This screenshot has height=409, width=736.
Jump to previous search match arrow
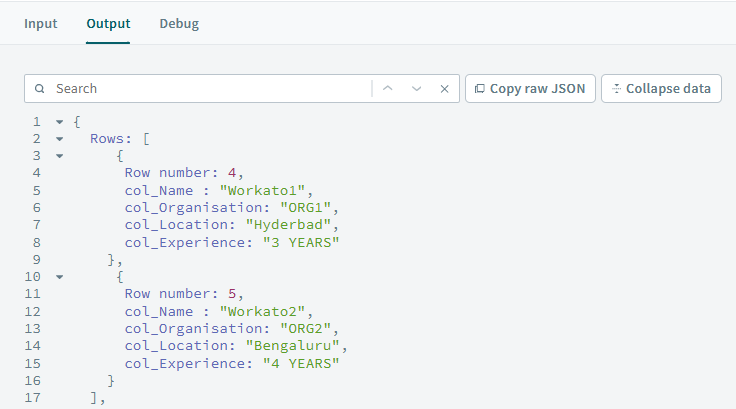(x=388, y=89)
